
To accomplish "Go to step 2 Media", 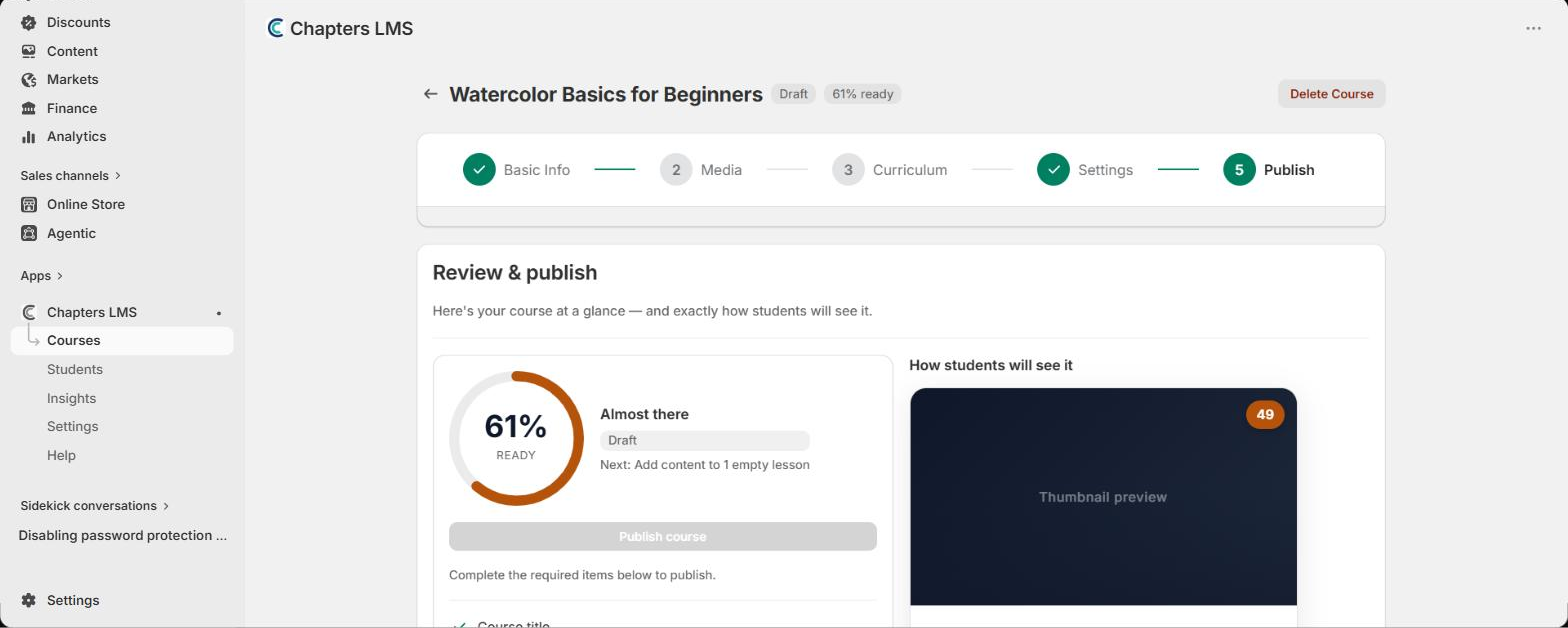I will (701, 170).
